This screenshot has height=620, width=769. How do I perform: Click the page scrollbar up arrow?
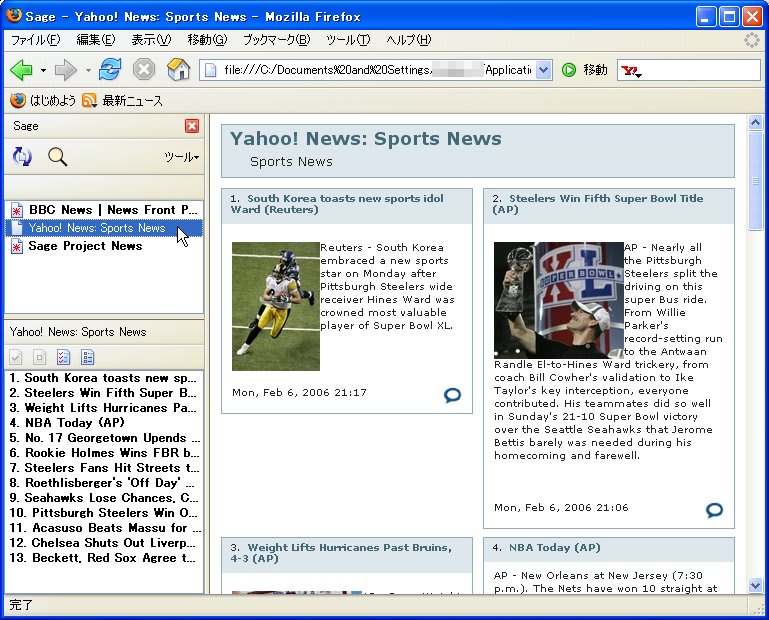(755, 122)
